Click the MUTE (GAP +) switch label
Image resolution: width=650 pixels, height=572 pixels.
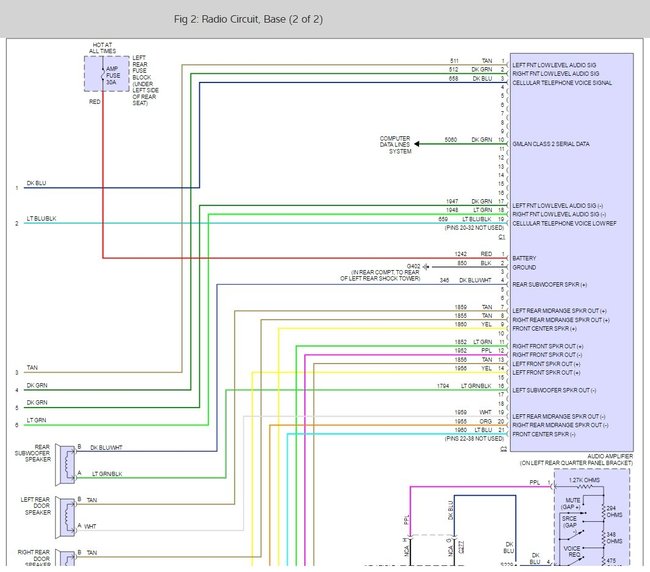point(572,504)
